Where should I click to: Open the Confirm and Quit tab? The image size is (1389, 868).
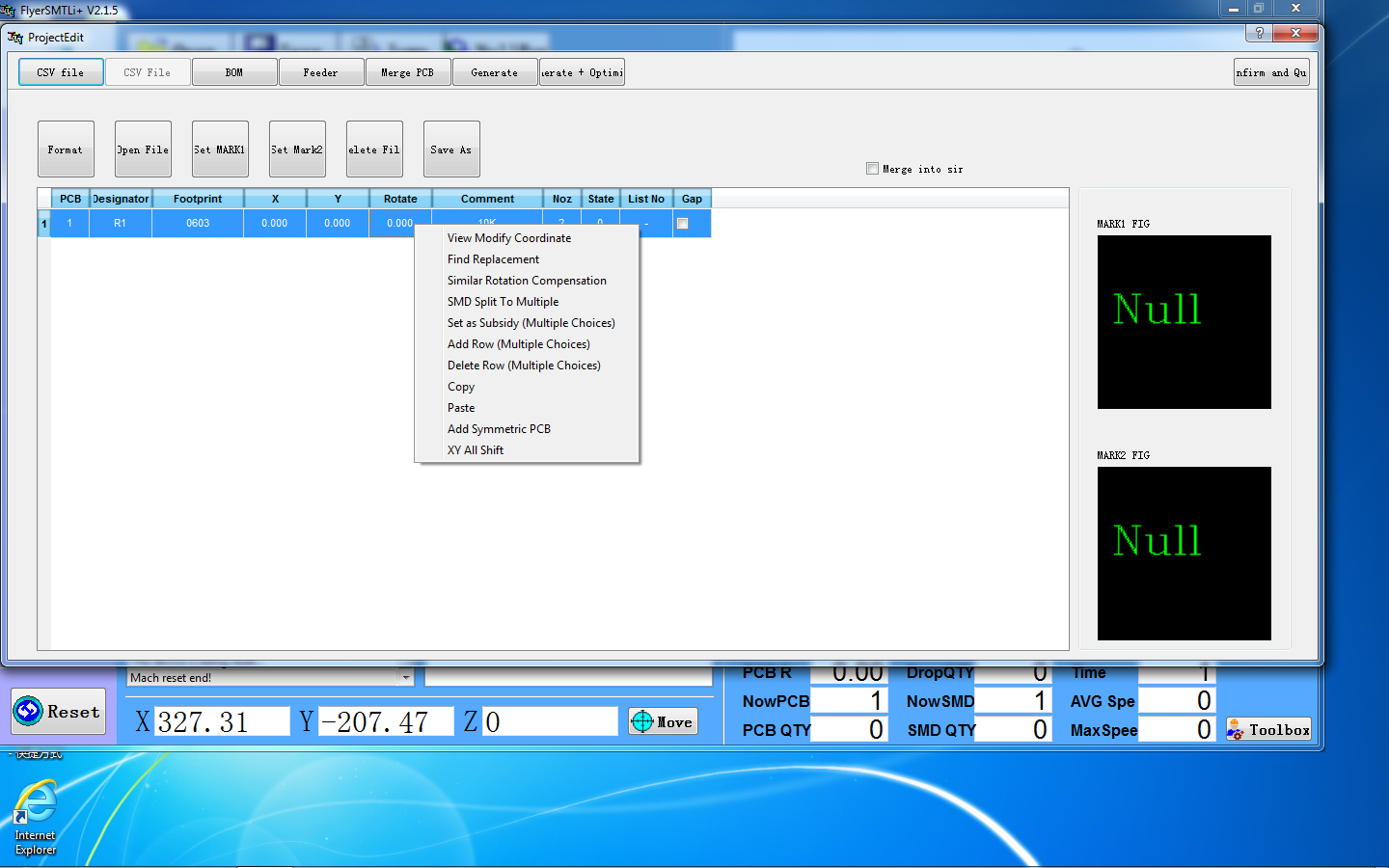coord(1271,72)
